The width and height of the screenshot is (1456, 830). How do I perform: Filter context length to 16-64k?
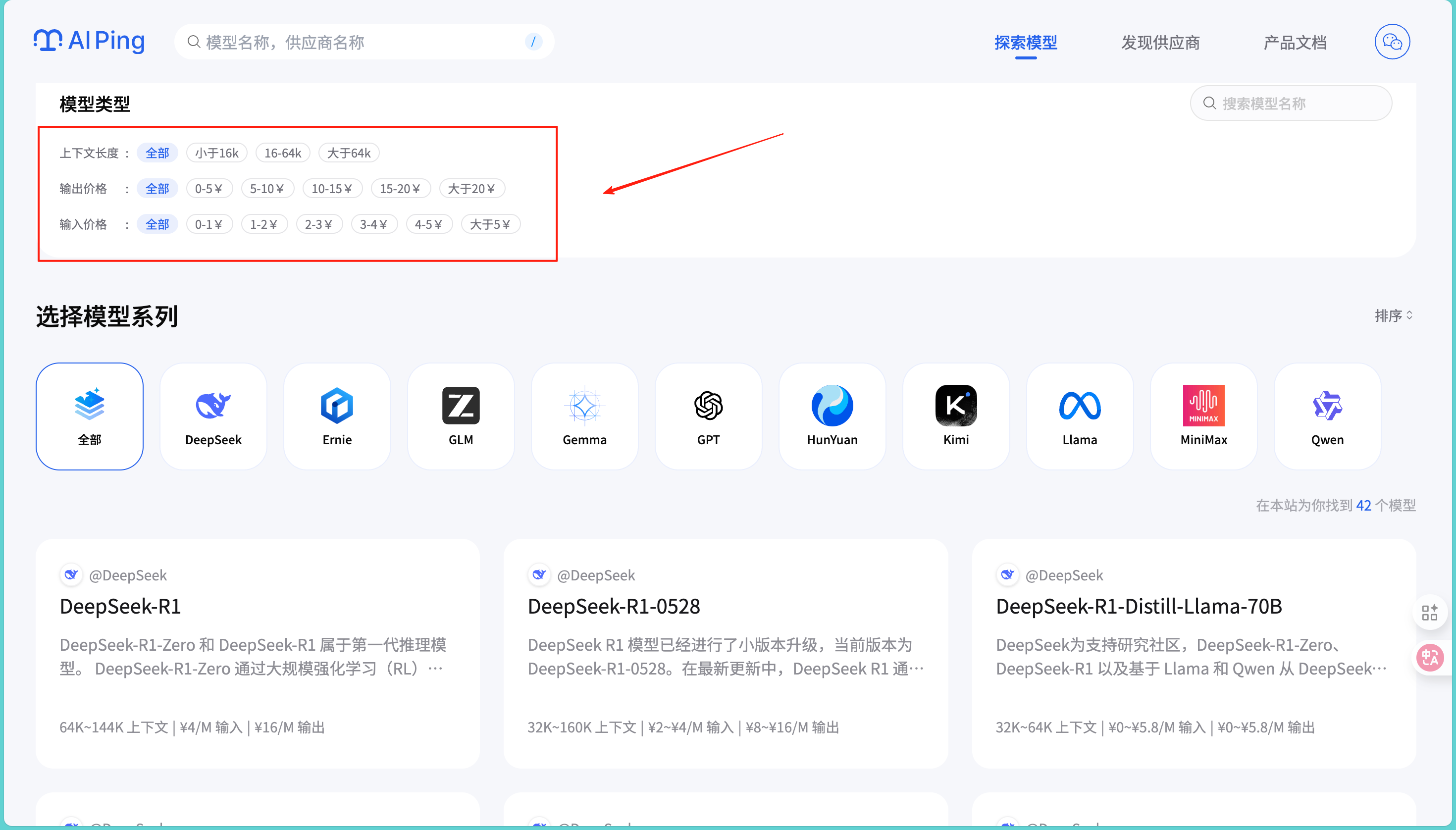click(282, 153)
